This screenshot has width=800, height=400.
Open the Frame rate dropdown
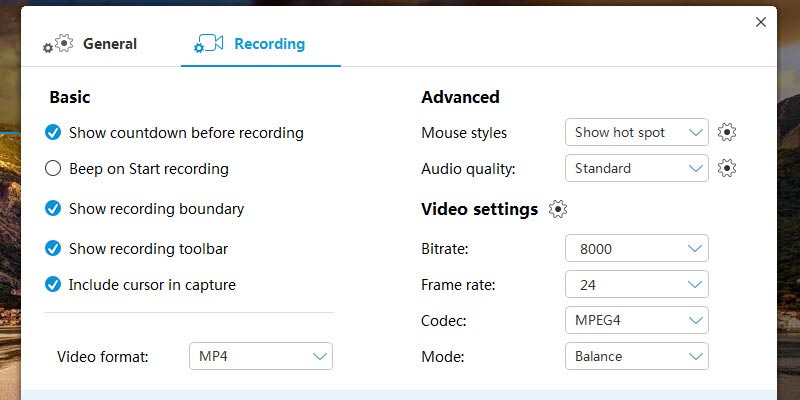pyautogui.click(x=636, y=285)
